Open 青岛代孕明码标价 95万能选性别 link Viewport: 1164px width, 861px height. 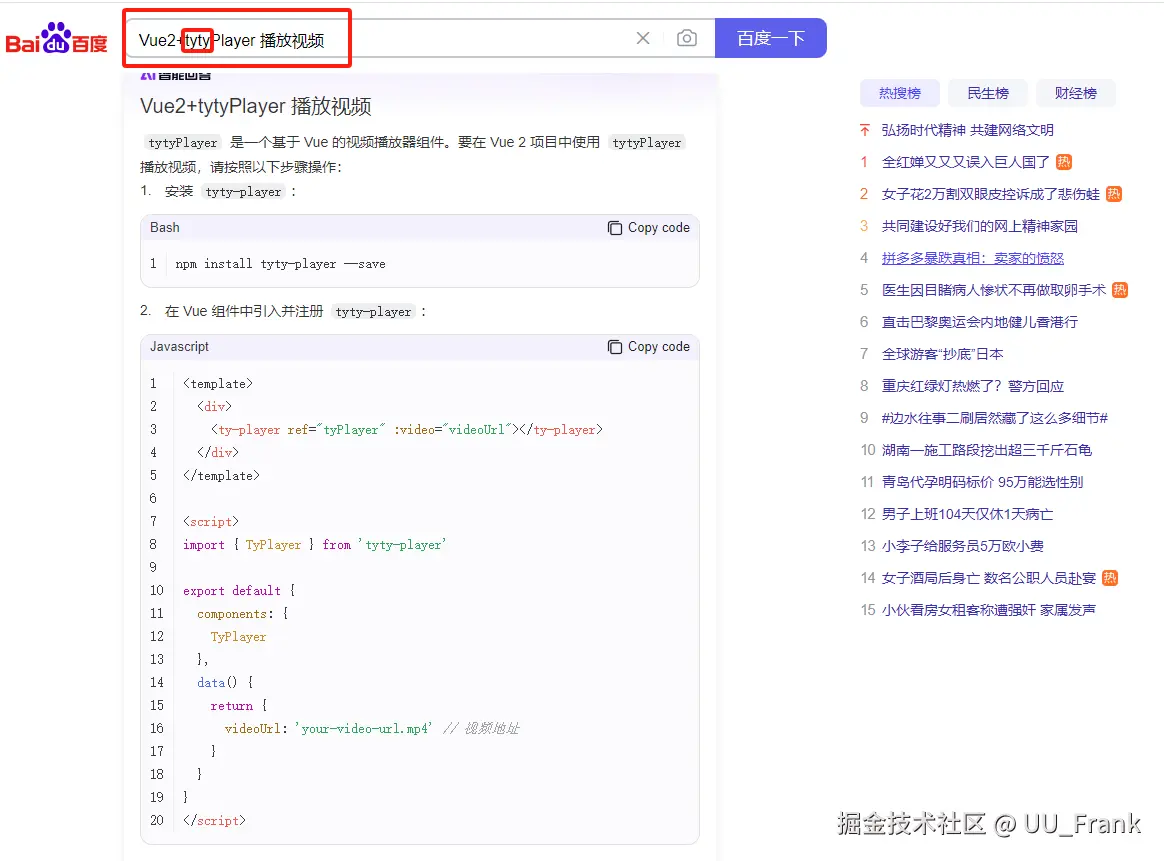coord(982,482)
